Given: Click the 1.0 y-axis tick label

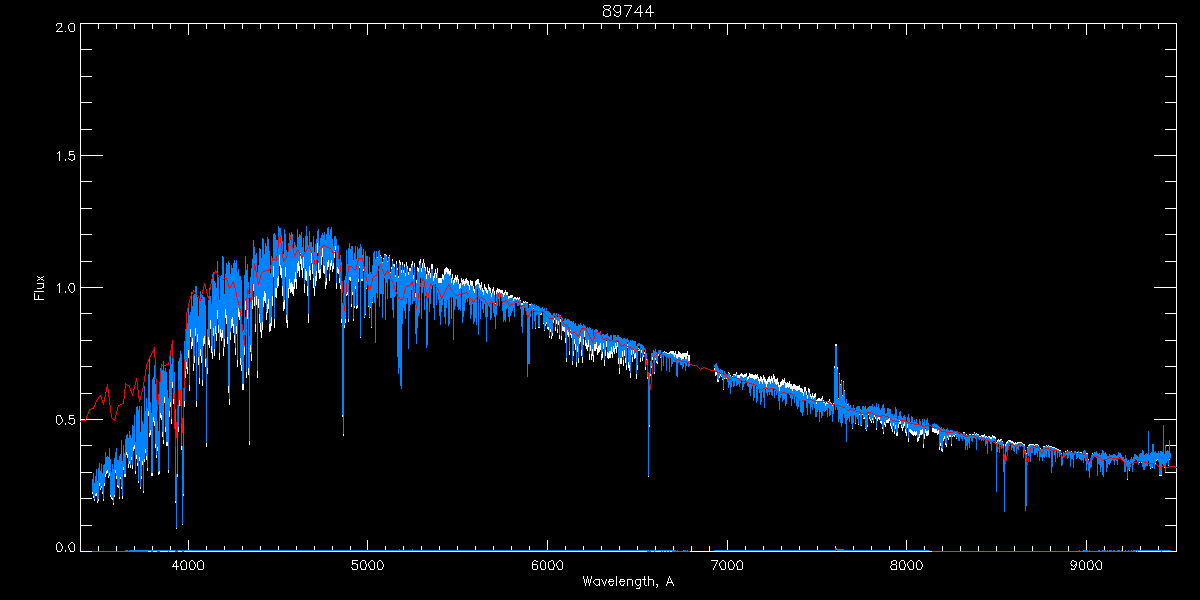Looking at the screenshot, I should (x=64, y=288).
